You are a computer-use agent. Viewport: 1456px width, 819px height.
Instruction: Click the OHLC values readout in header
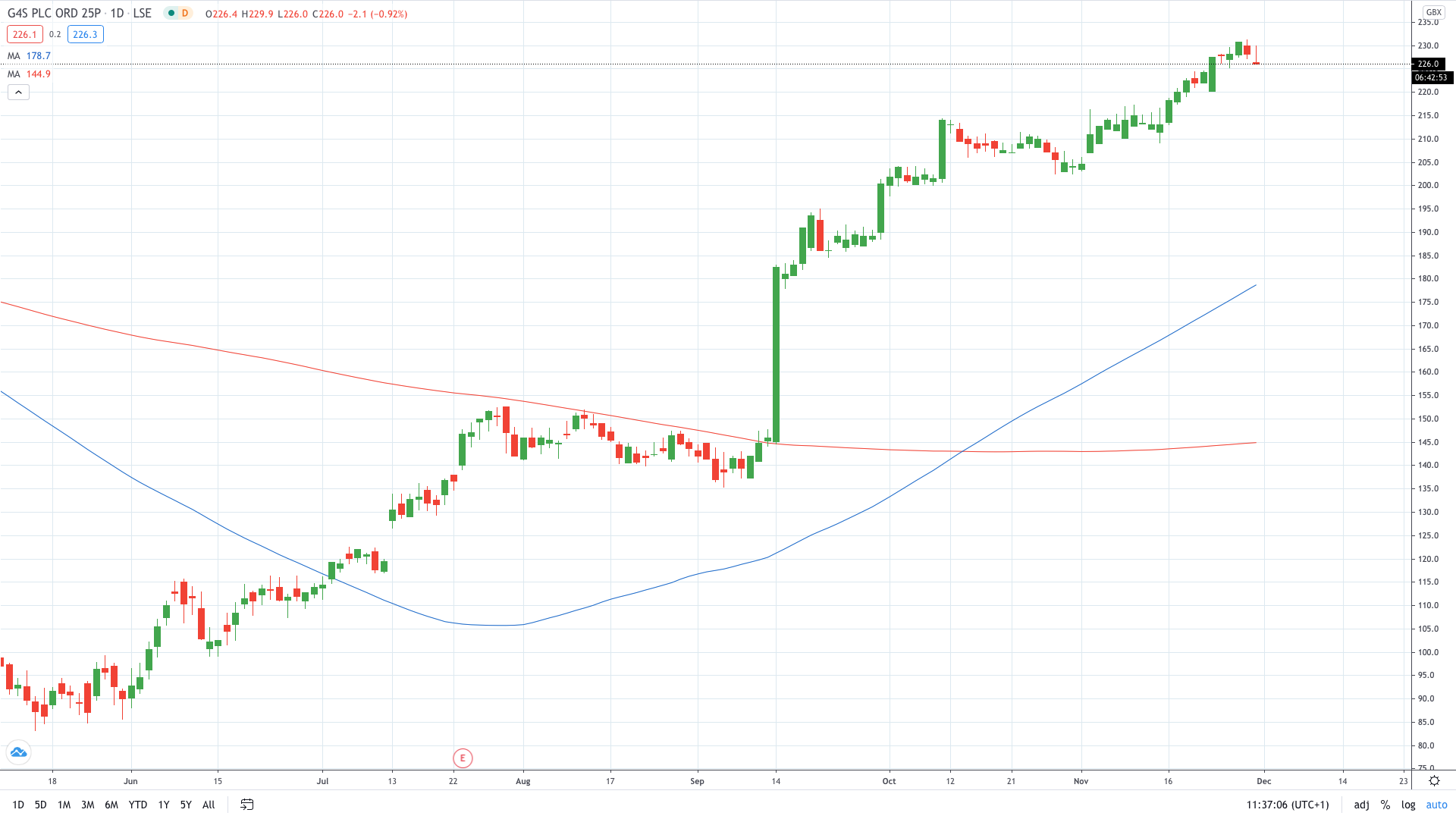coord(306,14)
